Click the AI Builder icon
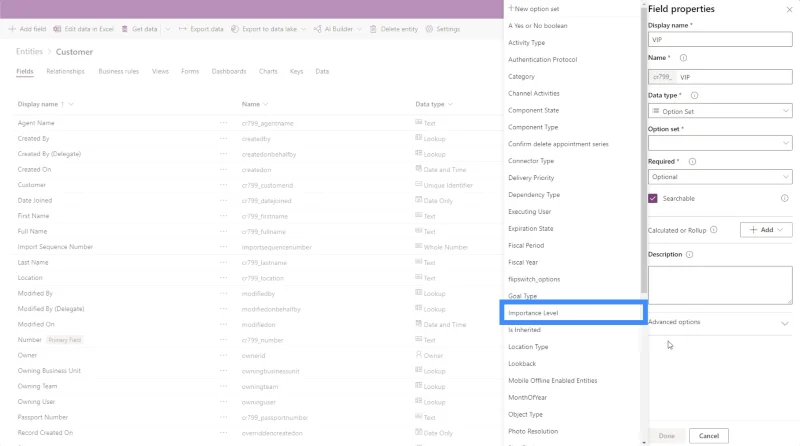This screenshot has width=800, height=446. 317,29
